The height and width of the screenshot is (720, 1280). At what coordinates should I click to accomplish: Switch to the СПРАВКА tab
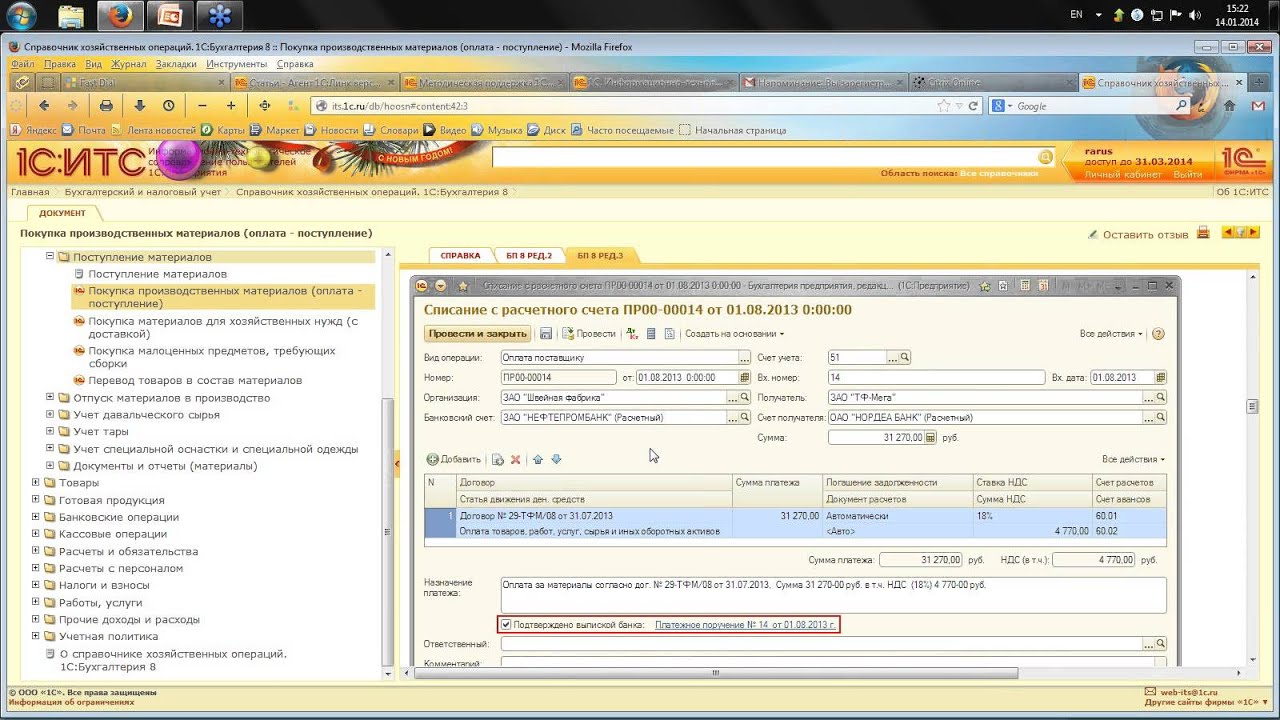click(461, 256)
